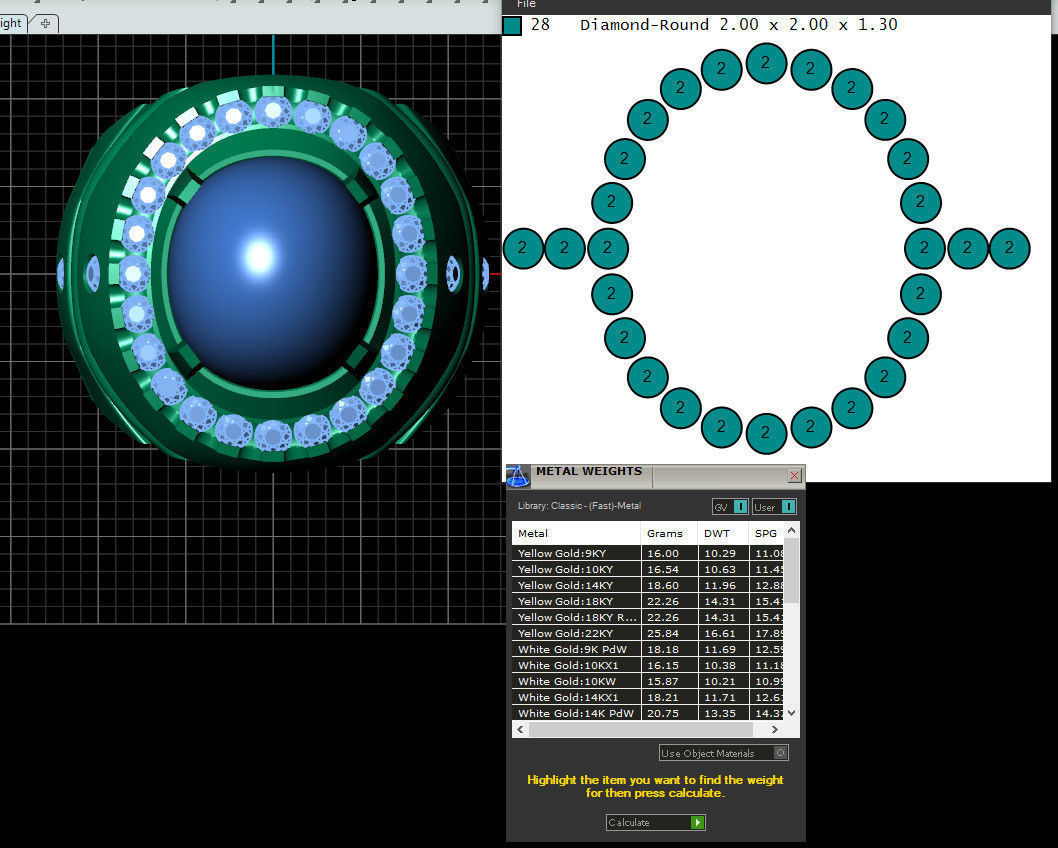Click the 13.35 DWT value

pos(720,713)
